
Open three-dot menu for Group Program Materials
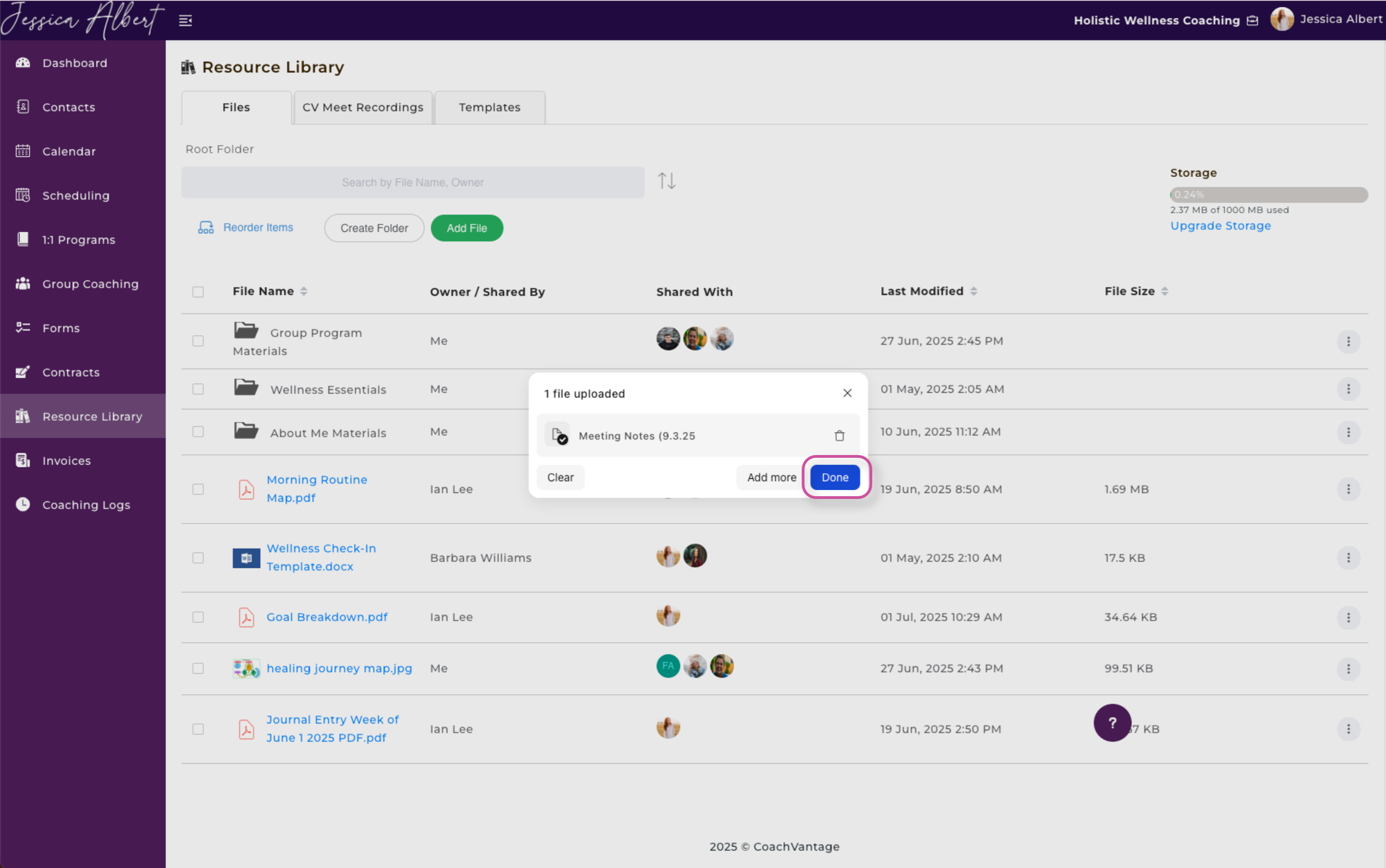[x=1348, y=342]
